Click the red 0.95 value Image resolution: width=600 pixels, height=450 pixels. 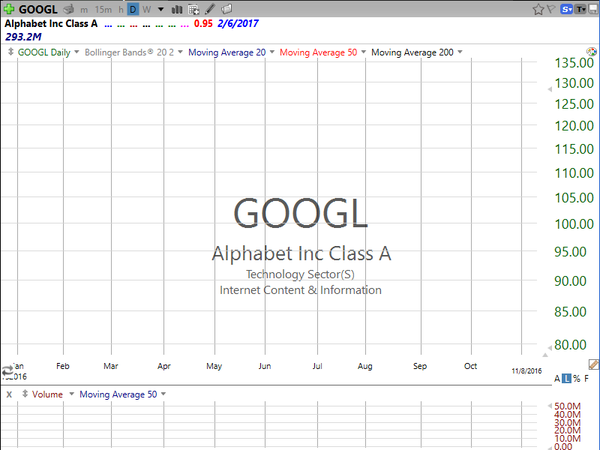203,24
